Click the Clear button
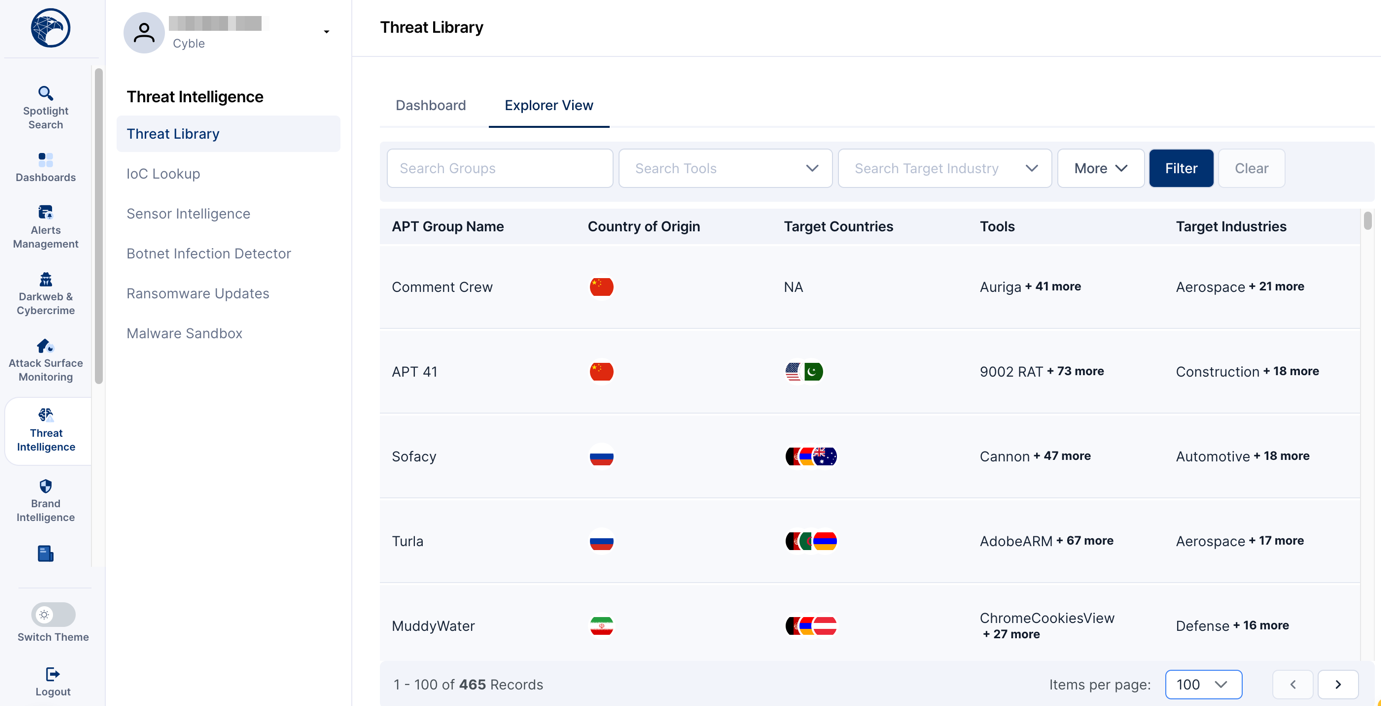 click(x=1251, y=168)
